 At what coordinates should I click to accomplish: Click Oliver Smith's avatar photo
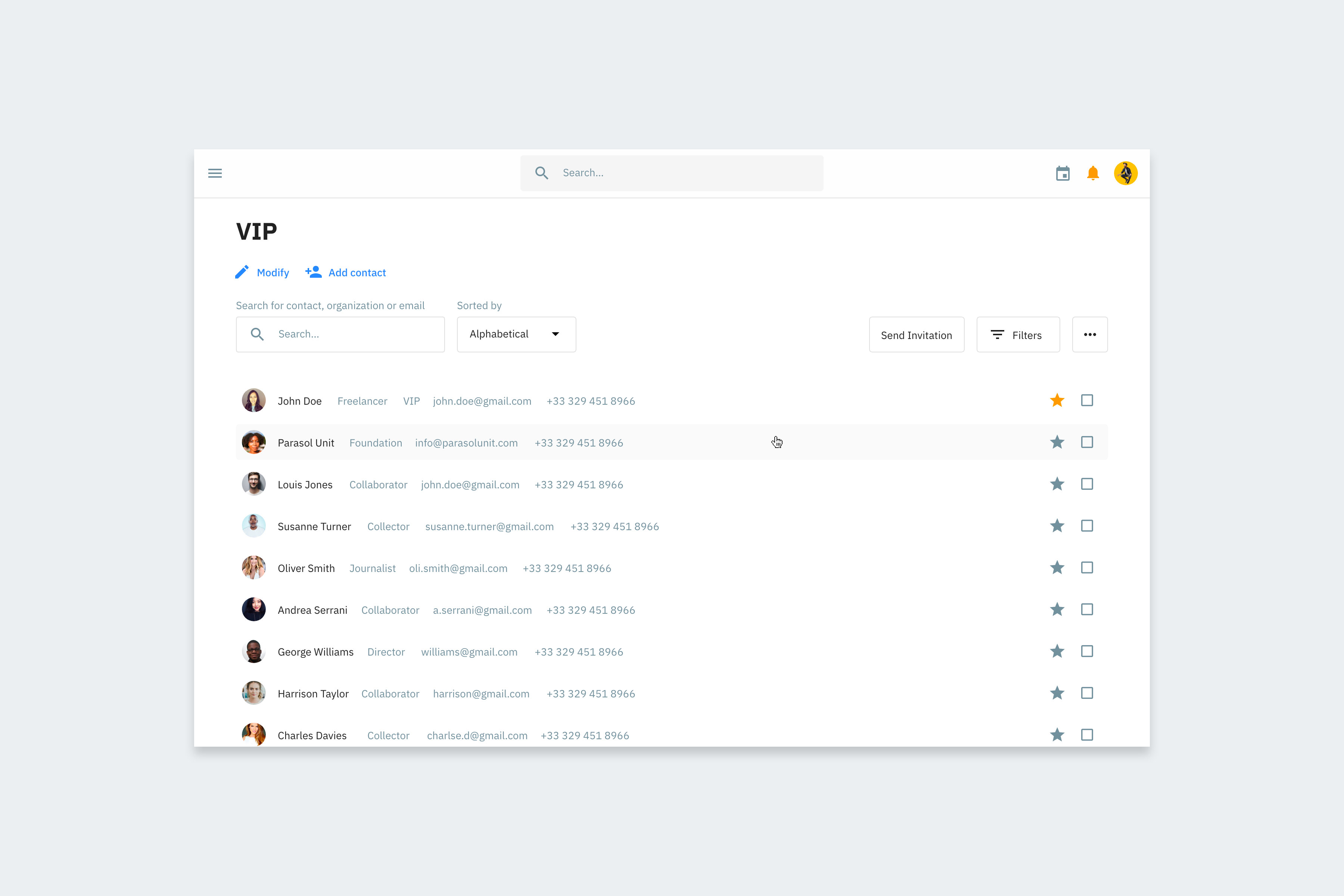coord(254,567)
